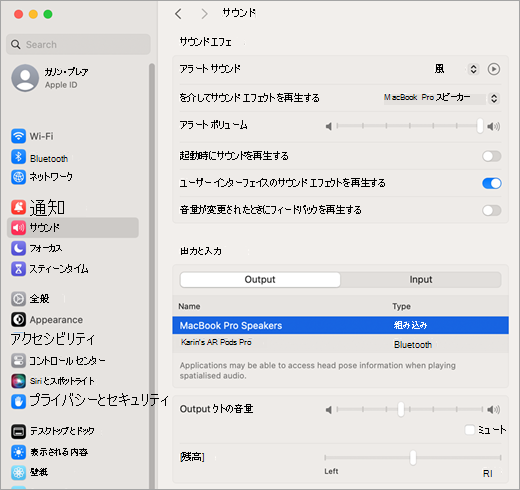Select the サウンド speaker icon in sidebar
520x490 pixels.
point(18,228)
